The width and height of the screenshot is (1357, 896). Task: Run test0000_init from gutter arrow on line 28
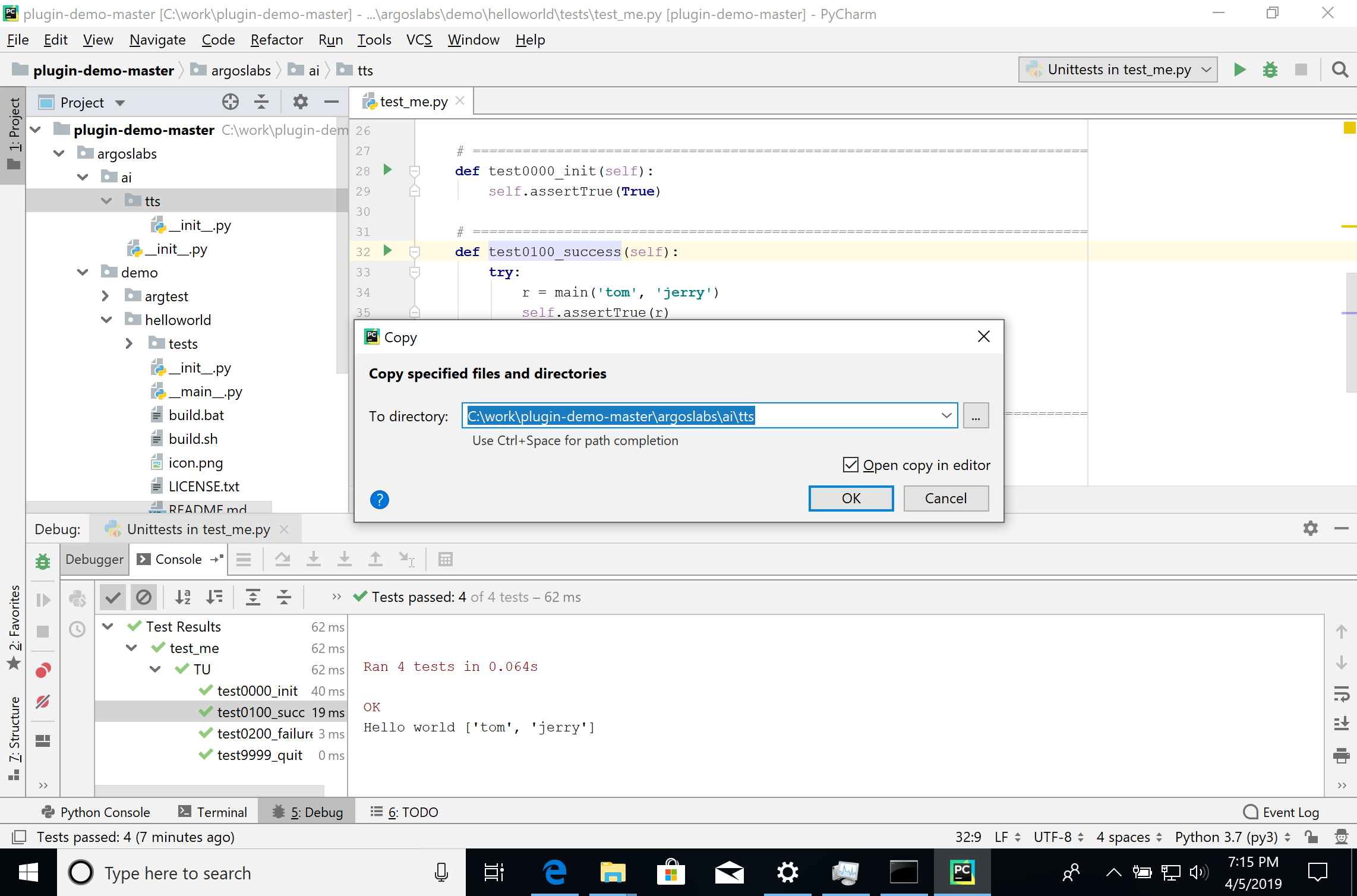tap(387, 170)
